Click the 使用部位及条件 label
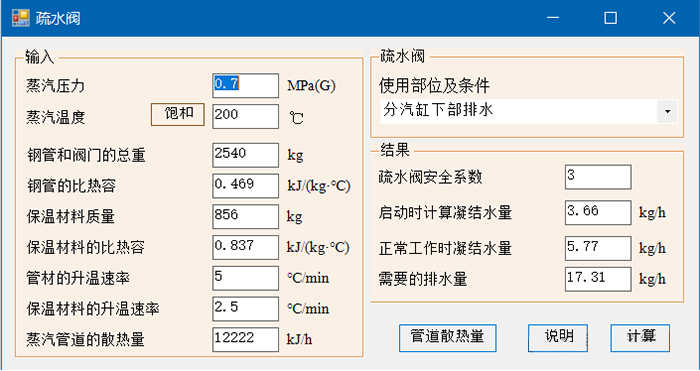 click(434, 86)
